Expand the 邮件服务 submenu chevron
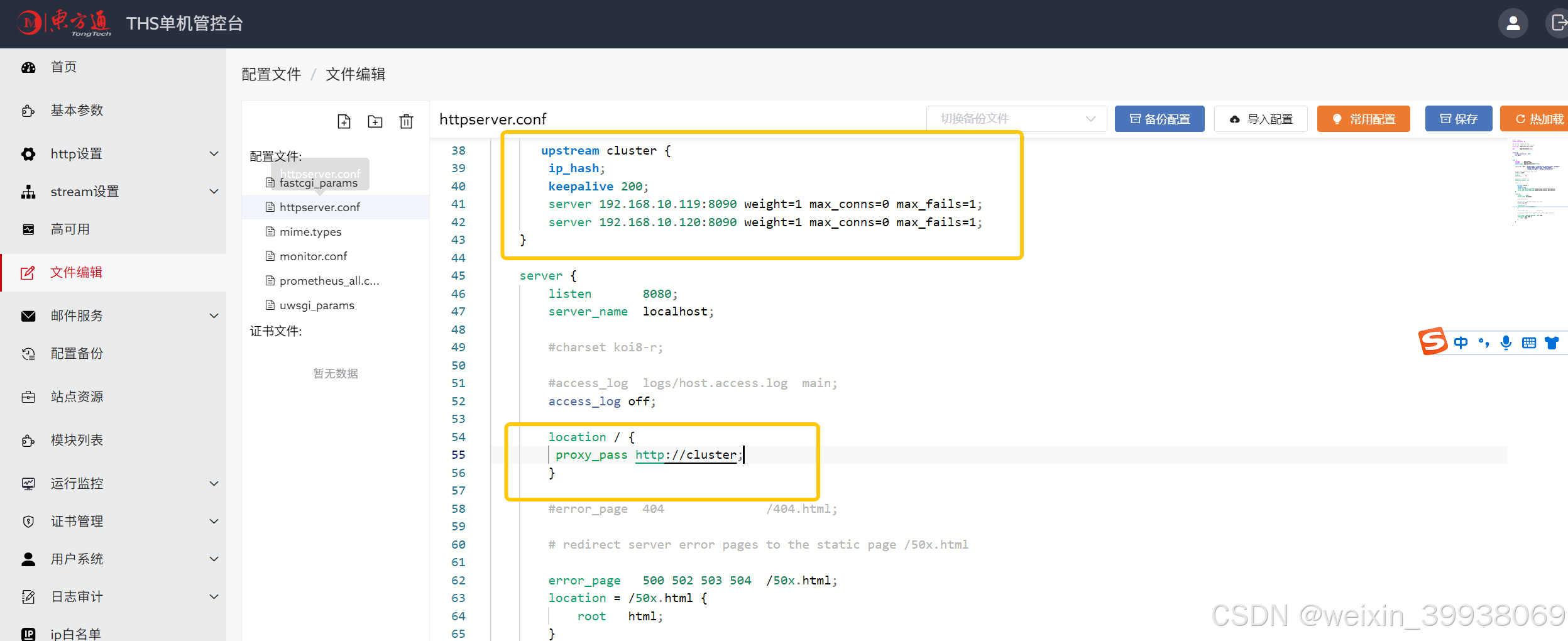 (x=214, y=316)
